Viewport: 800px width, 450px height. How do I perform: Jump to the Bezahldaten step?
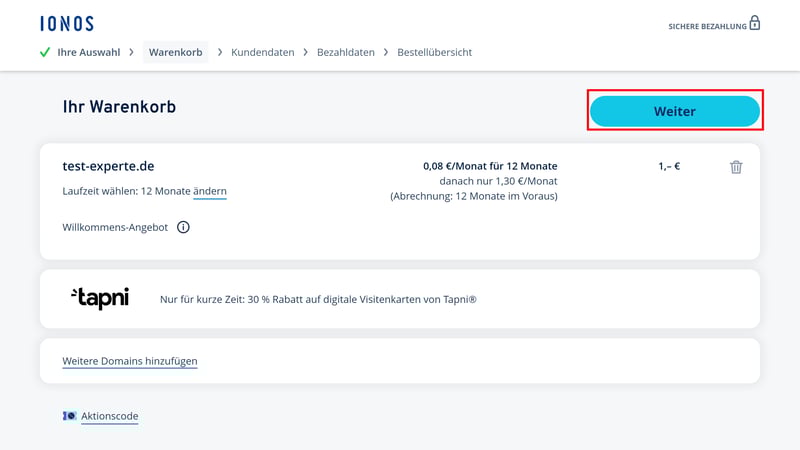(346, 52)
